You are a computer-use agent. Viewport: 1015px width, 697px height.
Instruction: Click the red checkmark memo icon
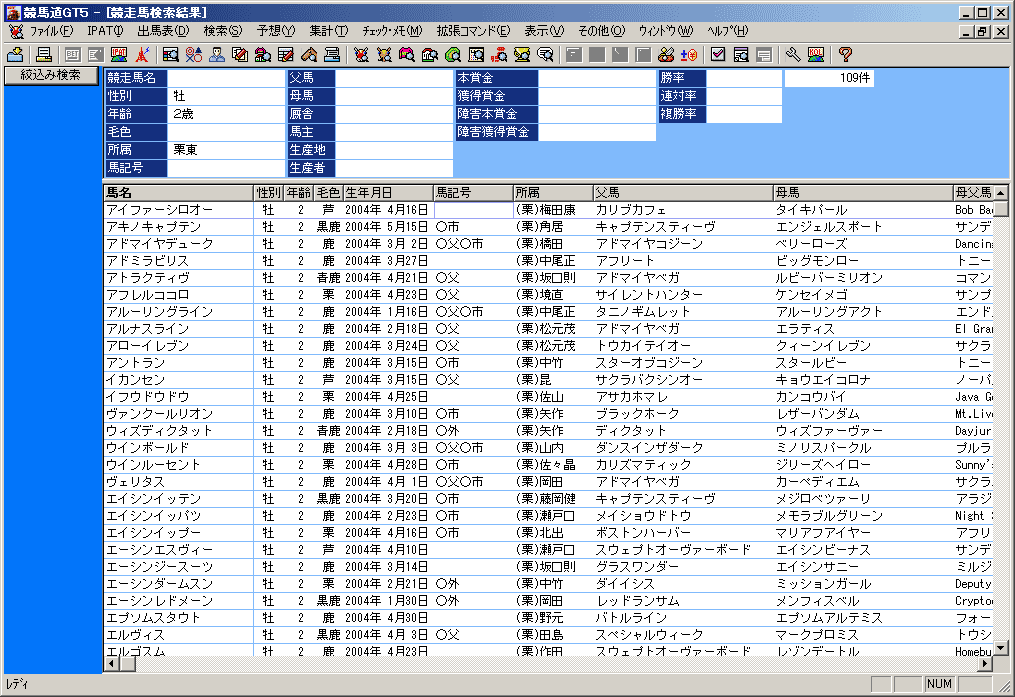[x=718, y=54]
